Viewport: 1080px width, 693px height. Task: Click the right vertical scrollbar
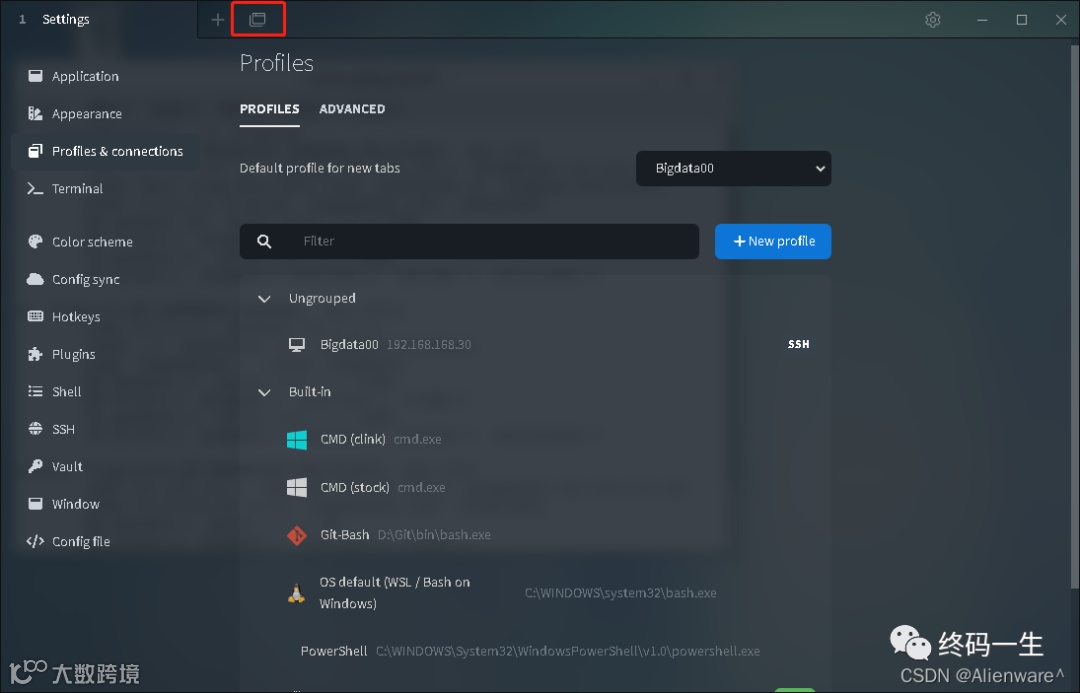1074,317
